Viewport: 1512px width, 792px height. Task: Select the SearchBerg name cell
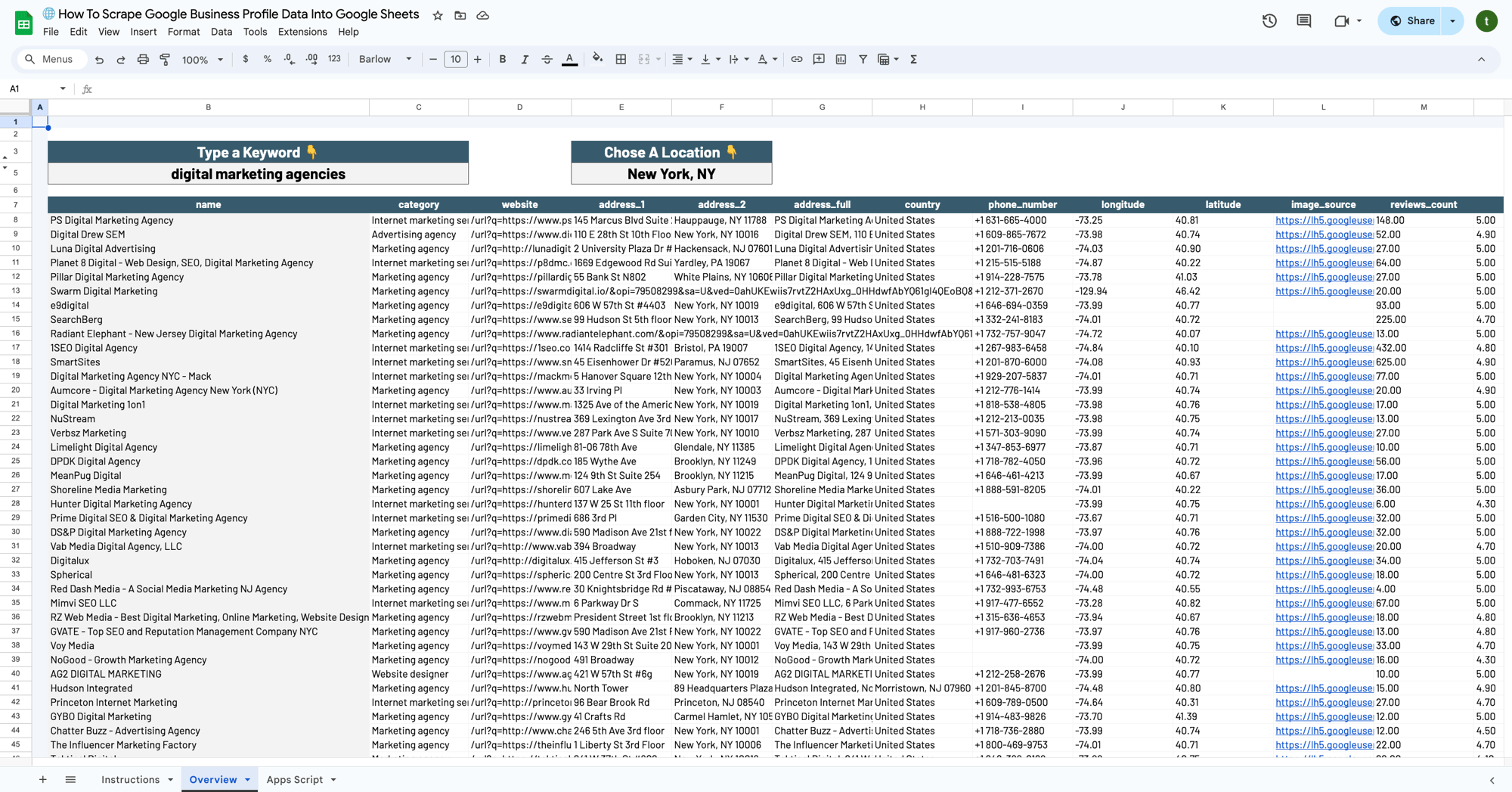[x=209, y=319]
